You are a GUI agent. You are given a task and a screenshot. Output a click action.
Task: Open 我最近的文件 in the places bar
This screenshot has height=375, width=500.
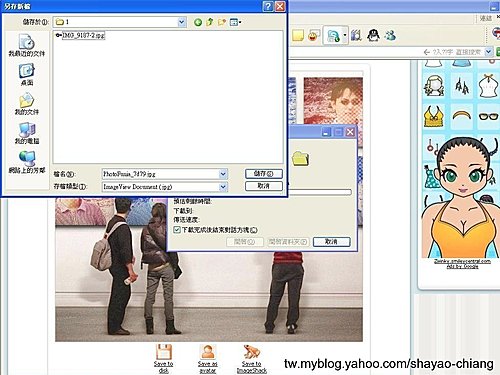(x=27, y=45)
